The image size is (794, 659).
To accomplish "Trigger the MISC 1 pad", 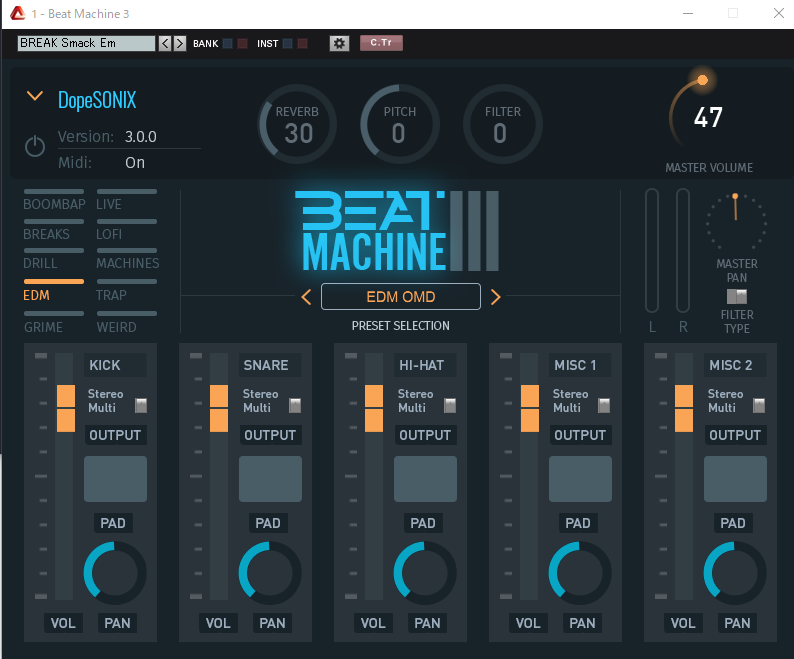I will pos(580,479).
